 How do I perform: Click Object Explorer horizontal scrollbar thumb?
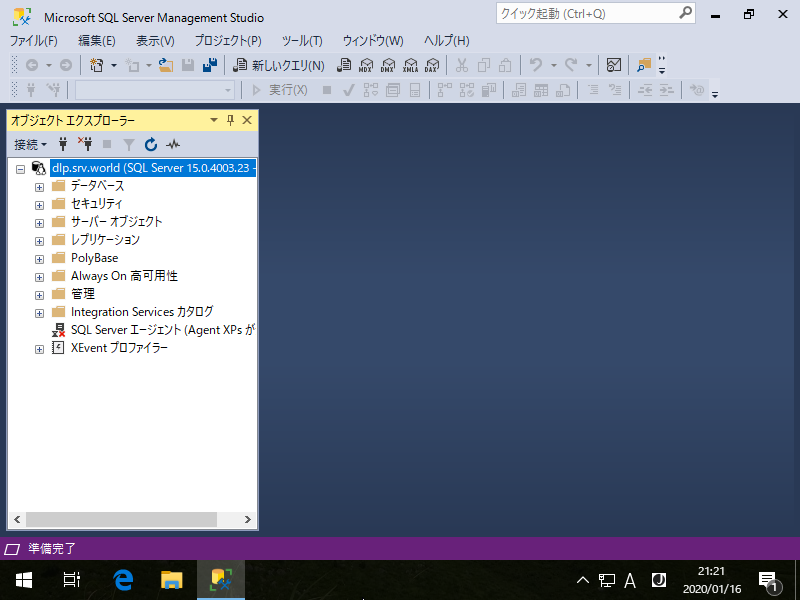point(121,519)
